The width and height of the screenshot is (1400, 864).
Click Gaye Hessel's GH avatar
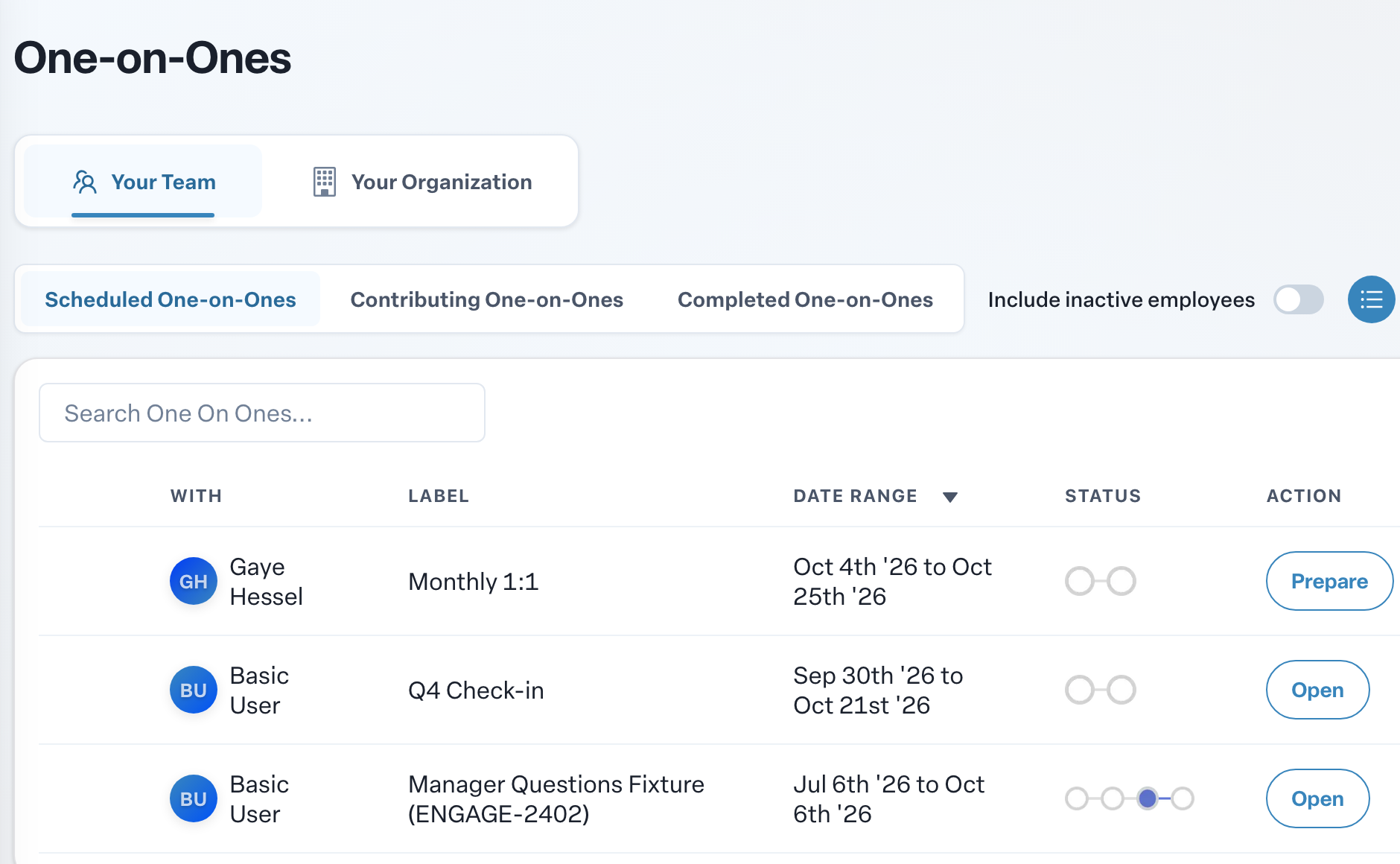point(194,581)
